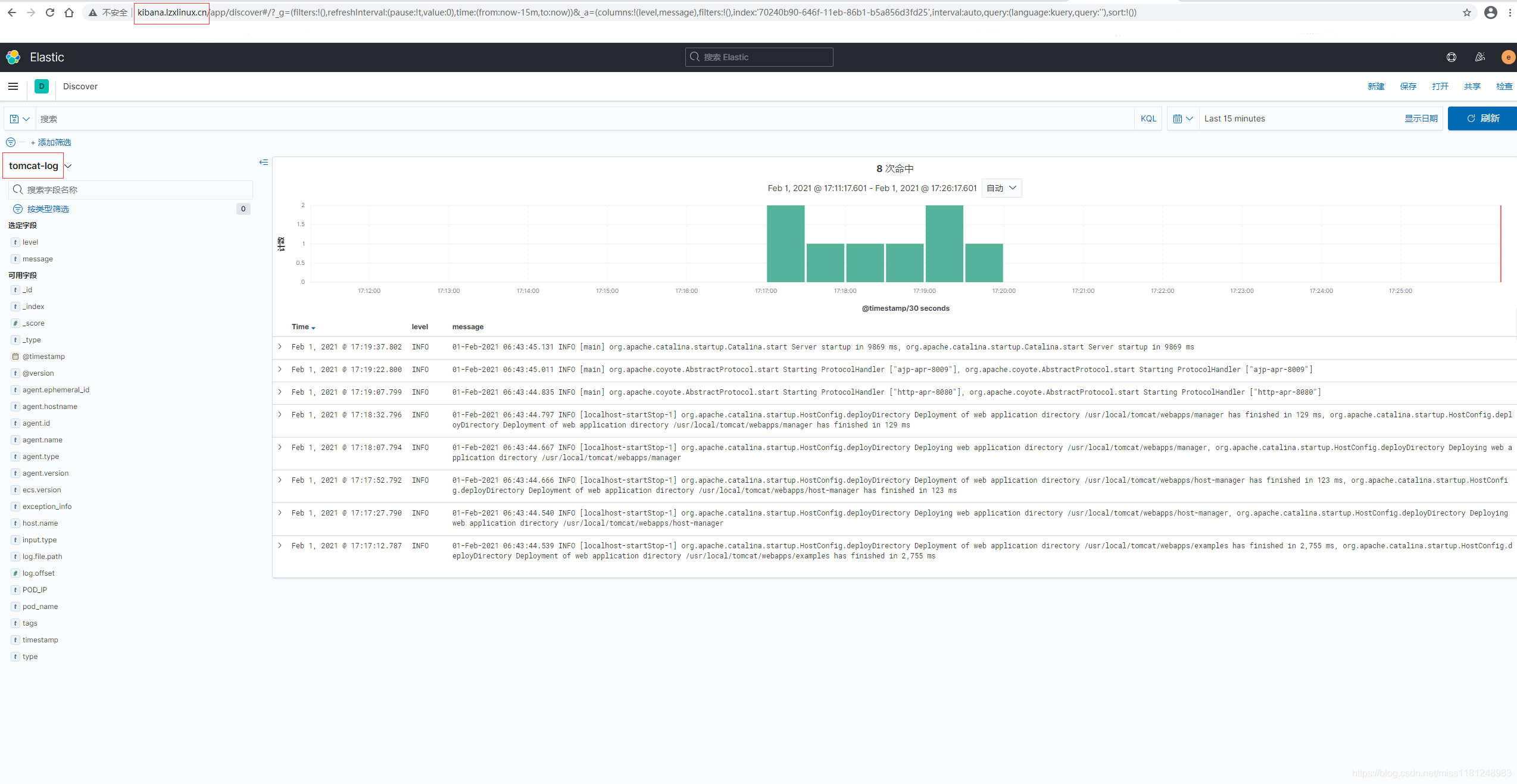
Task: Collapse the field sidebar with arrow icon
Action: pyautogui.click(x=264, y=162)
